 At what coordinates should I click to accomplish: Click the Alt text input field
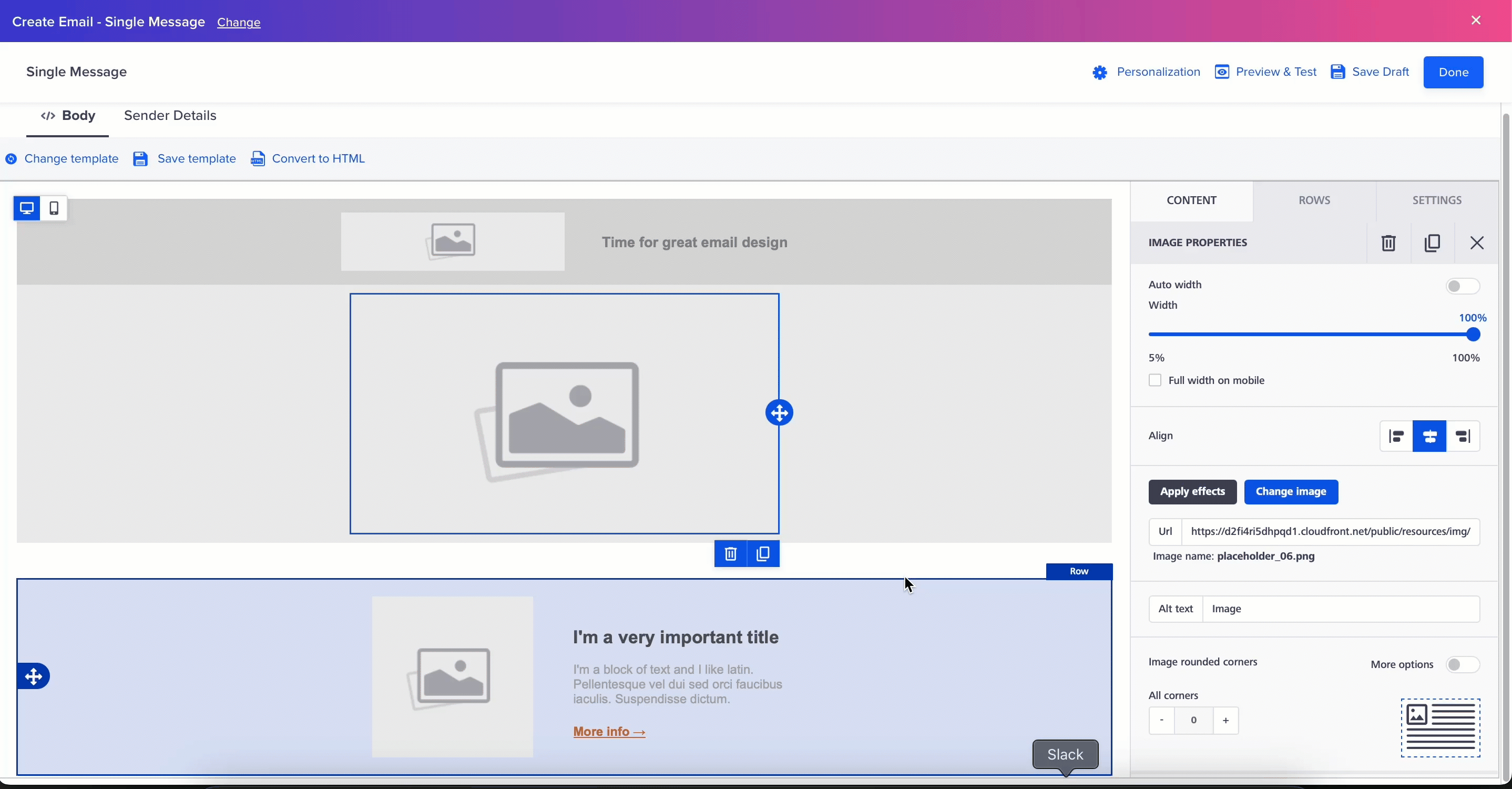click(1341, 609)
